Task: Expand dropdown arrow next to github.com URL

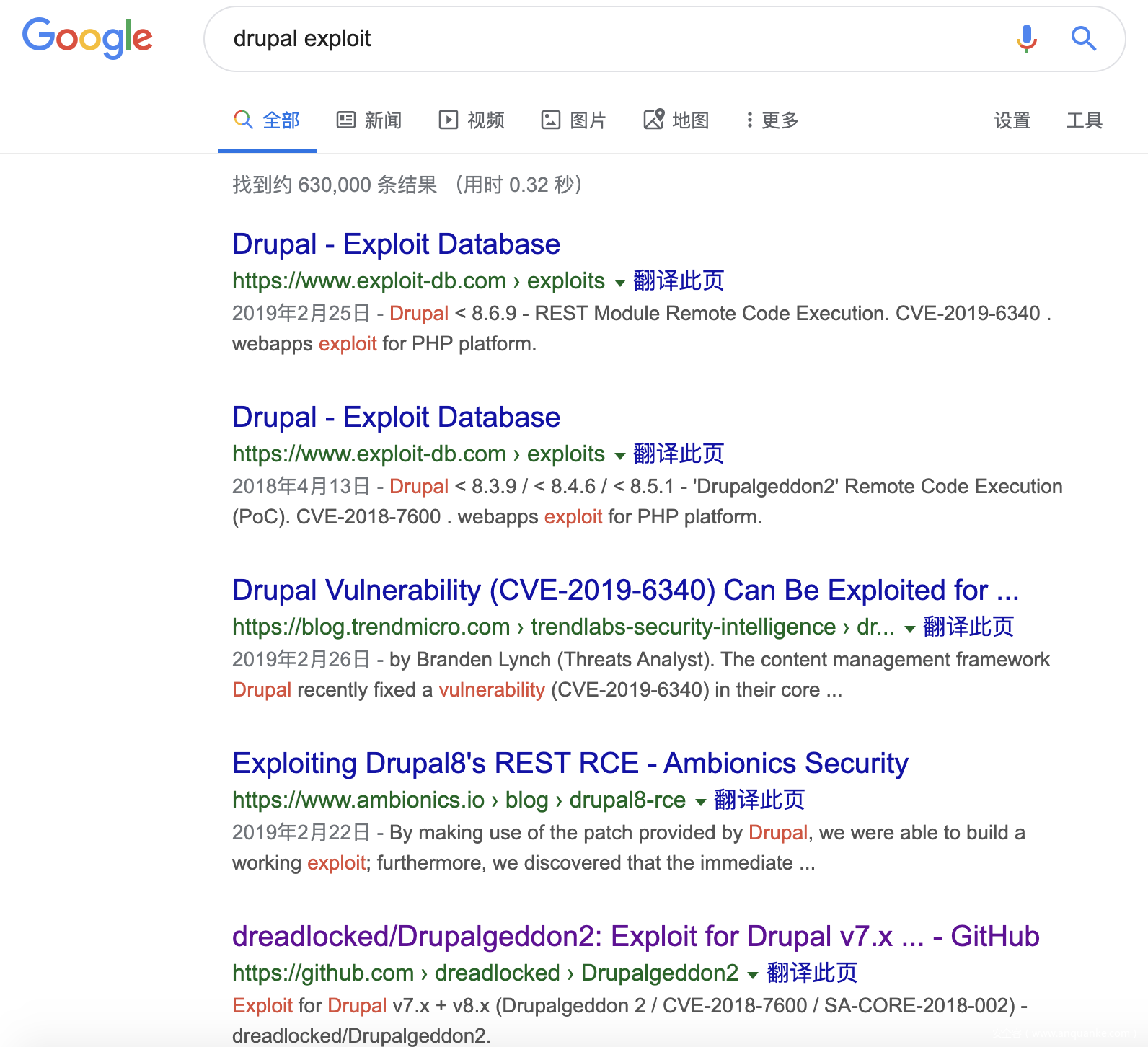Action: pyautogui.click(x=753, y=975)
